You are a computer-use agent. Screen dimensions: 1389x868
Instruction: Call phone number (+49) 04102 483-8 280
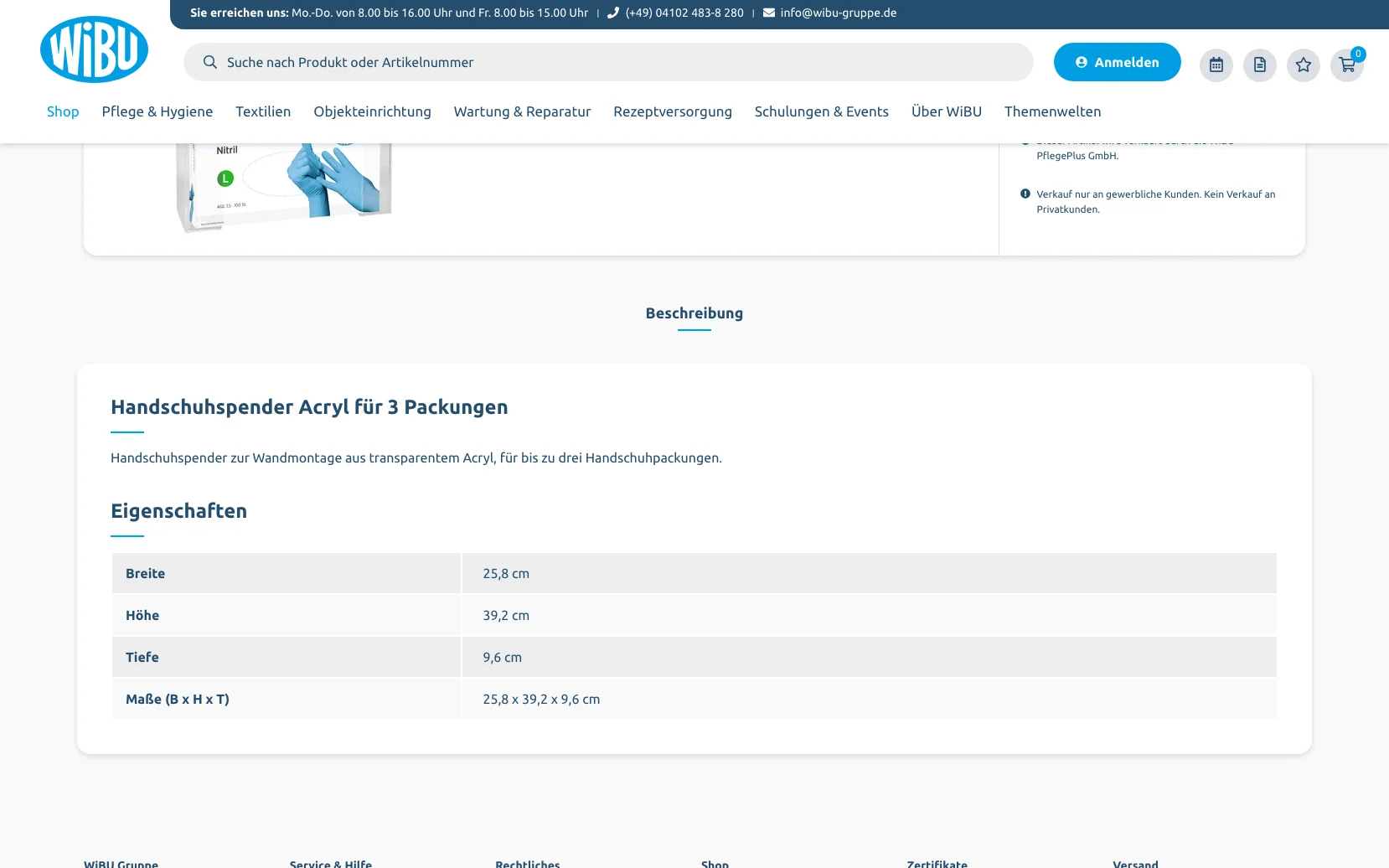tap(684, 13)
